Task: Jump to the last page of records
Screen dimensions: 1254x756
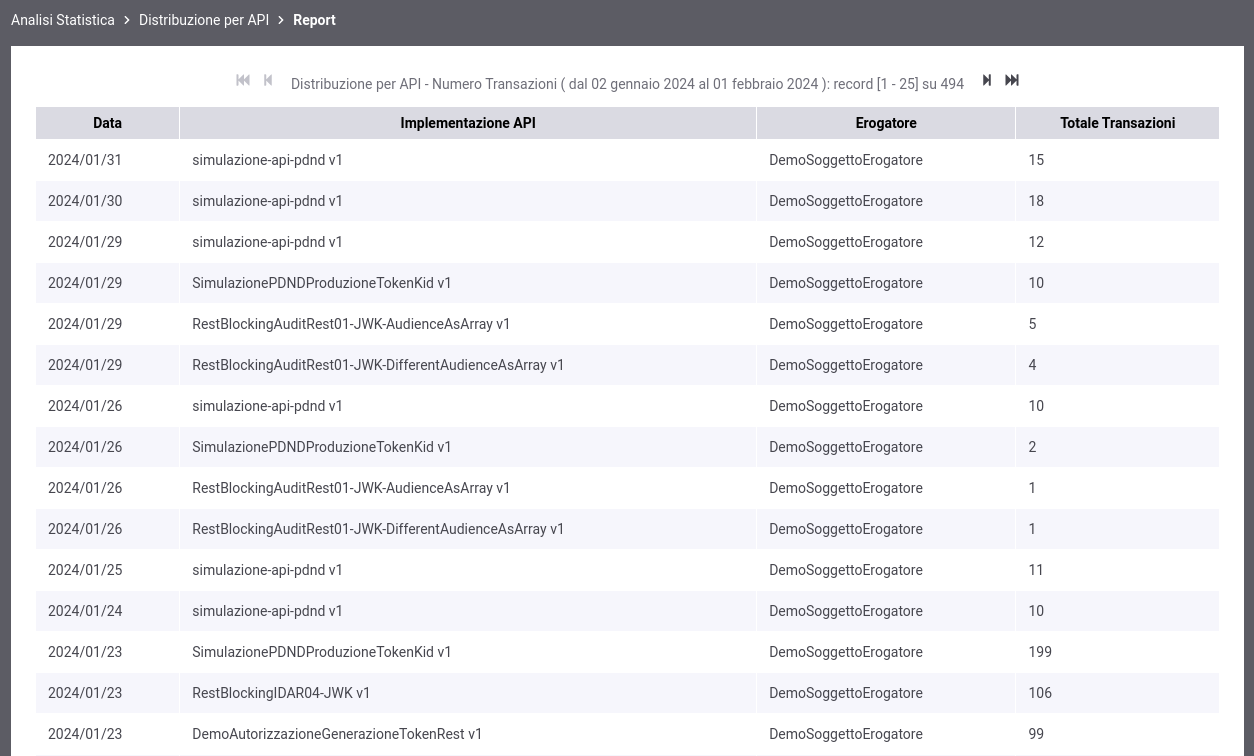Action: [1012, 80]
